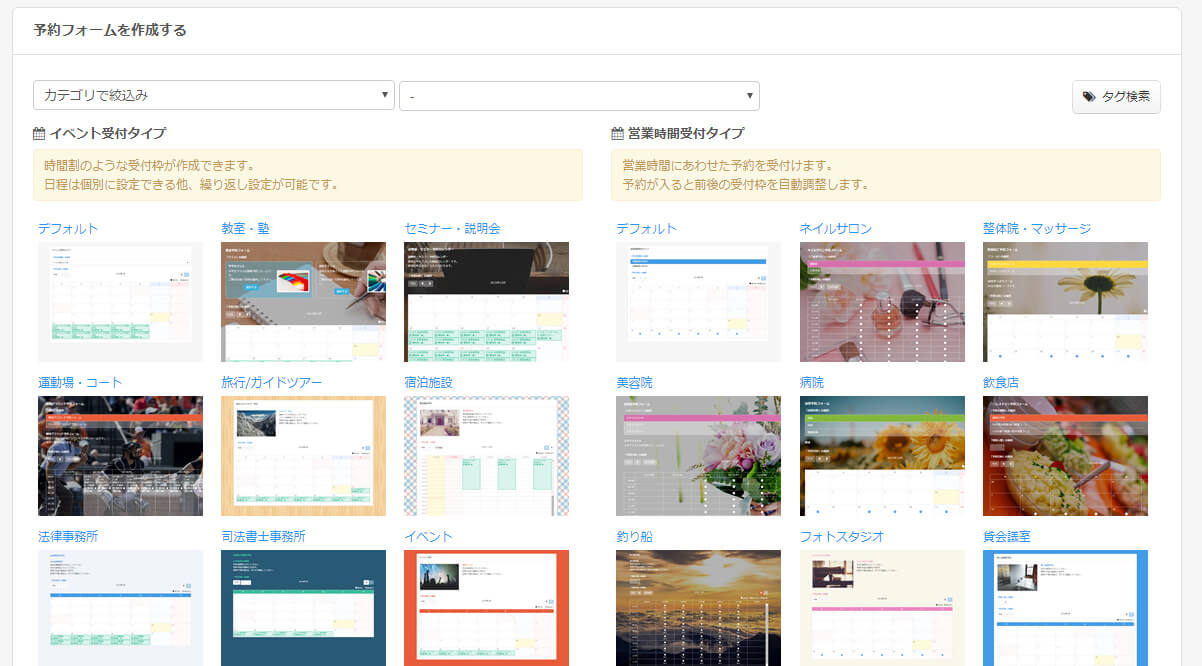This screenshot has height=666, width=1202.
Task: Choose the 旅行/ガイドツアー template preview
Action: click(x=303, y=455)
